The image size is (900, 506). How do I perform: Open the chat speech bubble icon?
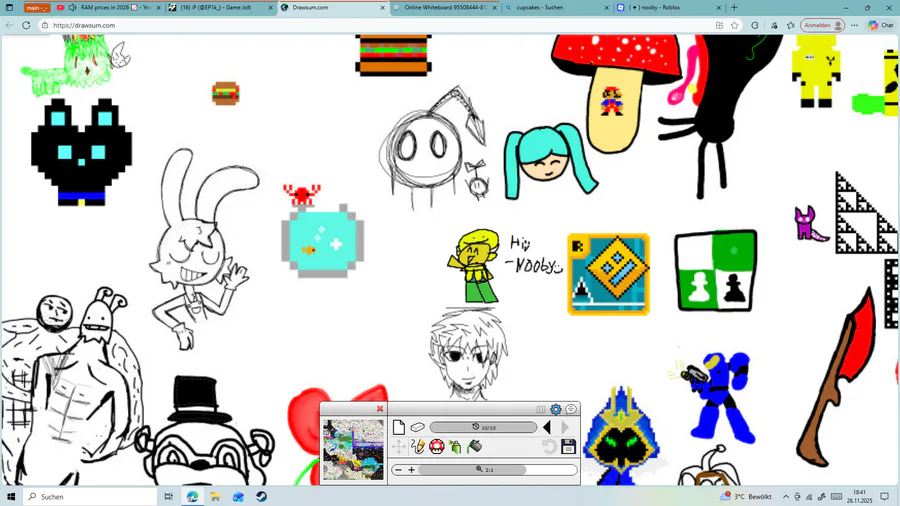click(x=571, y=409)
